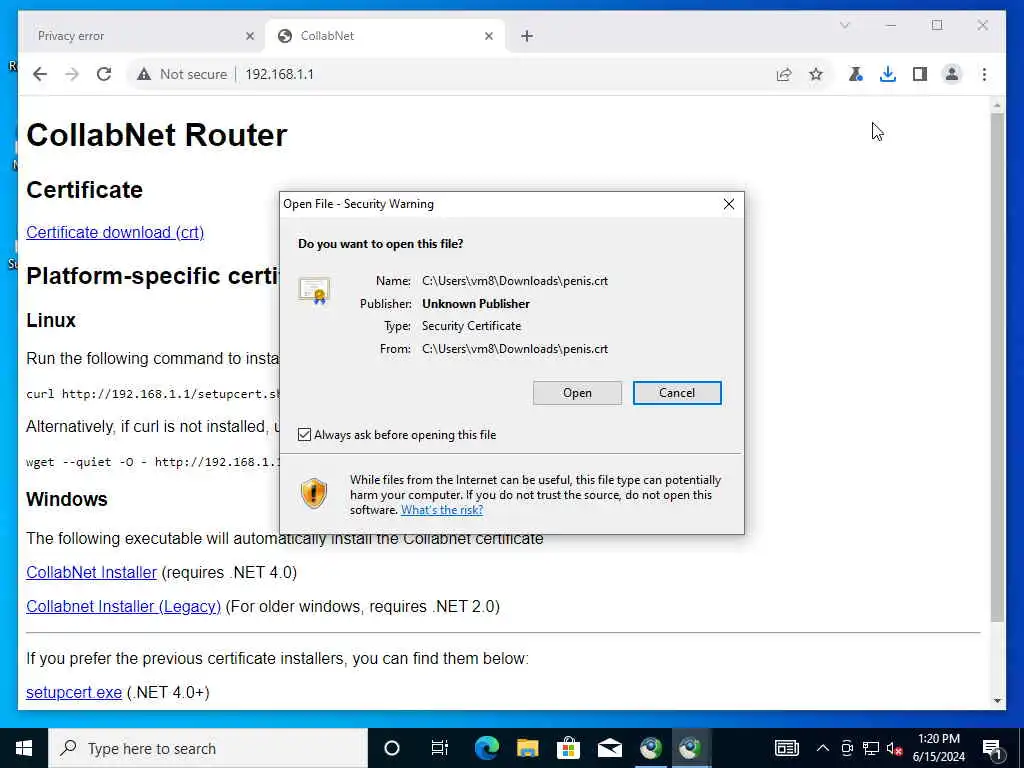
Task: Show hidden system tray icons chevron
Action: [823, 748]
